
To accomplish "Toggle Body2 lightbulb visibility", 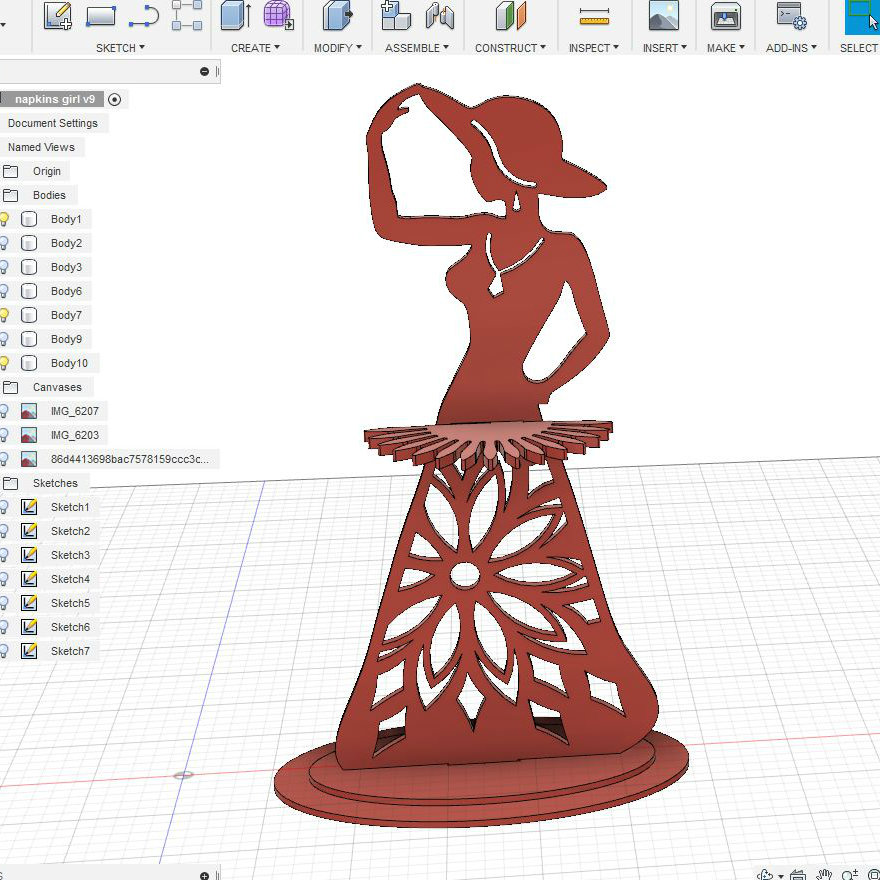I will (x=4, y=243).
